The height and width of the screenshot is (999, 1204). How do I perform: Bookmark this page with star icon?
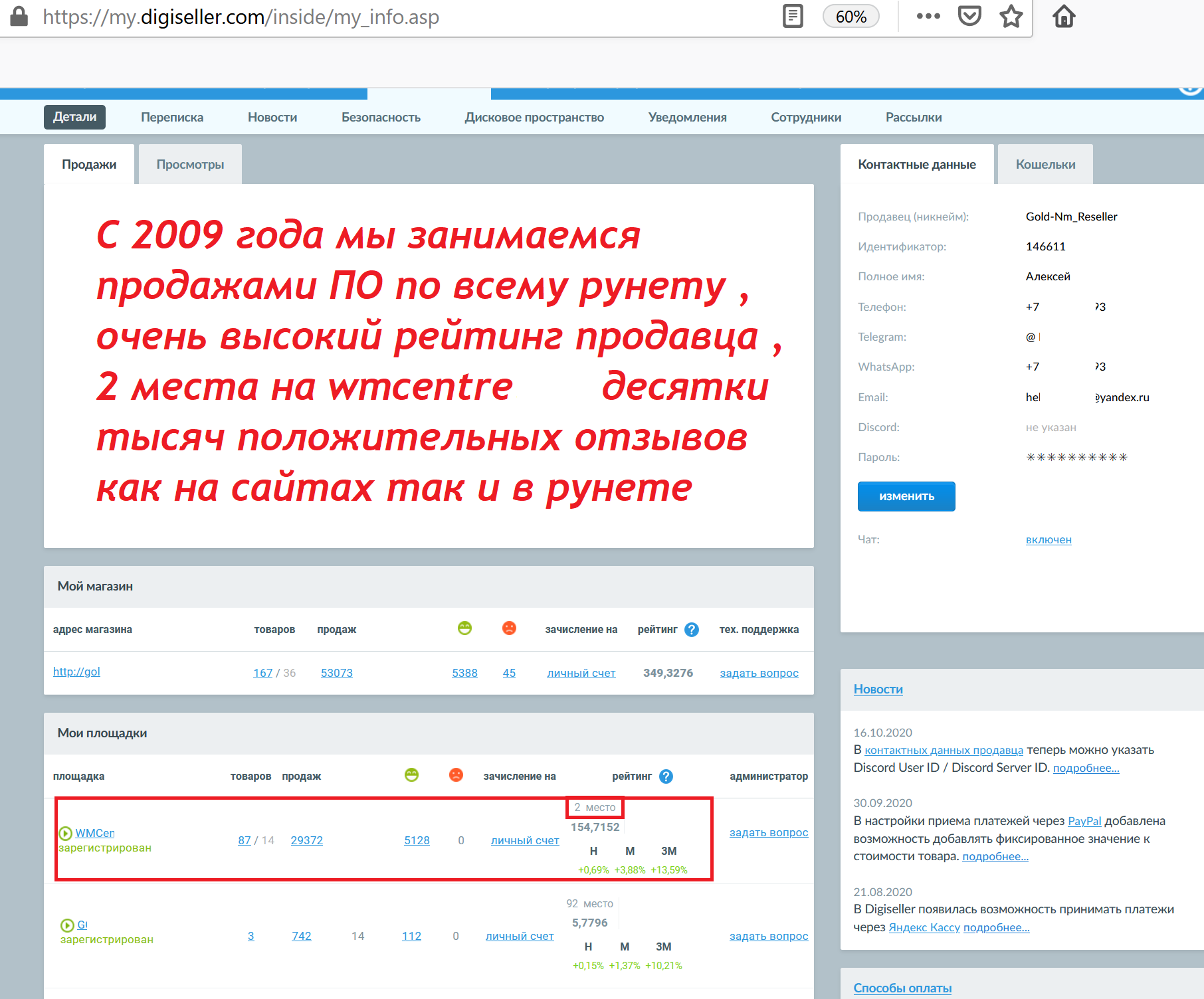click(x=1011, y=17)
